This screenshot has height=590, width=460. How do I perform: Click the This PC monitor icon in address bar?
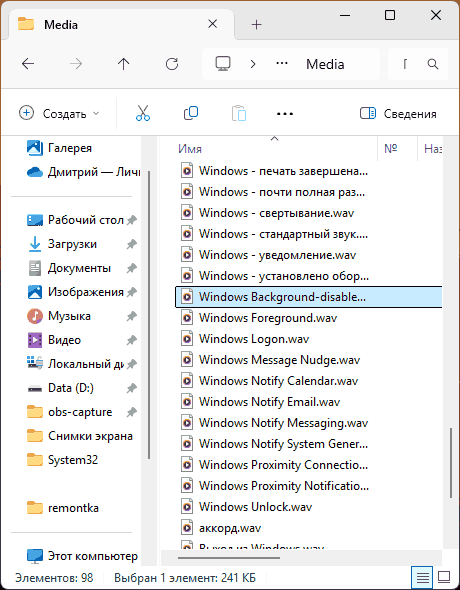223,64
